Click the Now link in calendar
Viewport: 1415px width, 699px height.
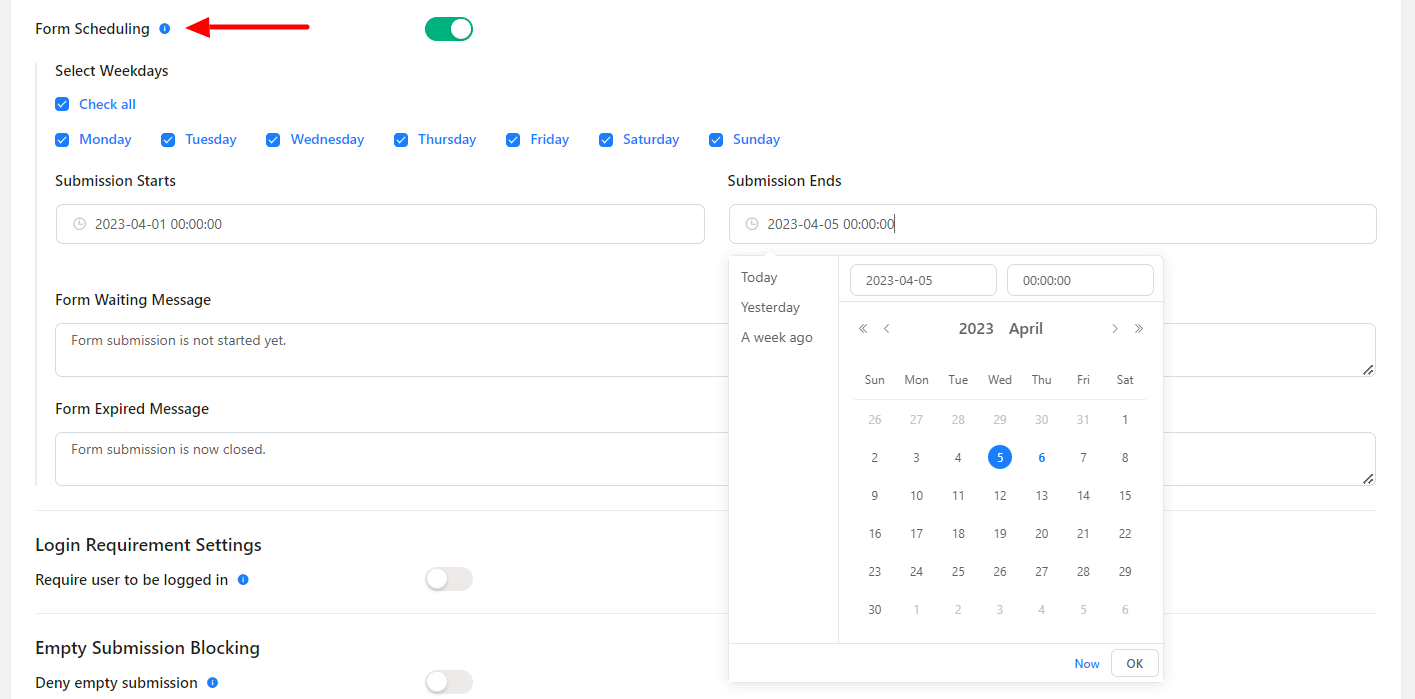[1087, 664]
